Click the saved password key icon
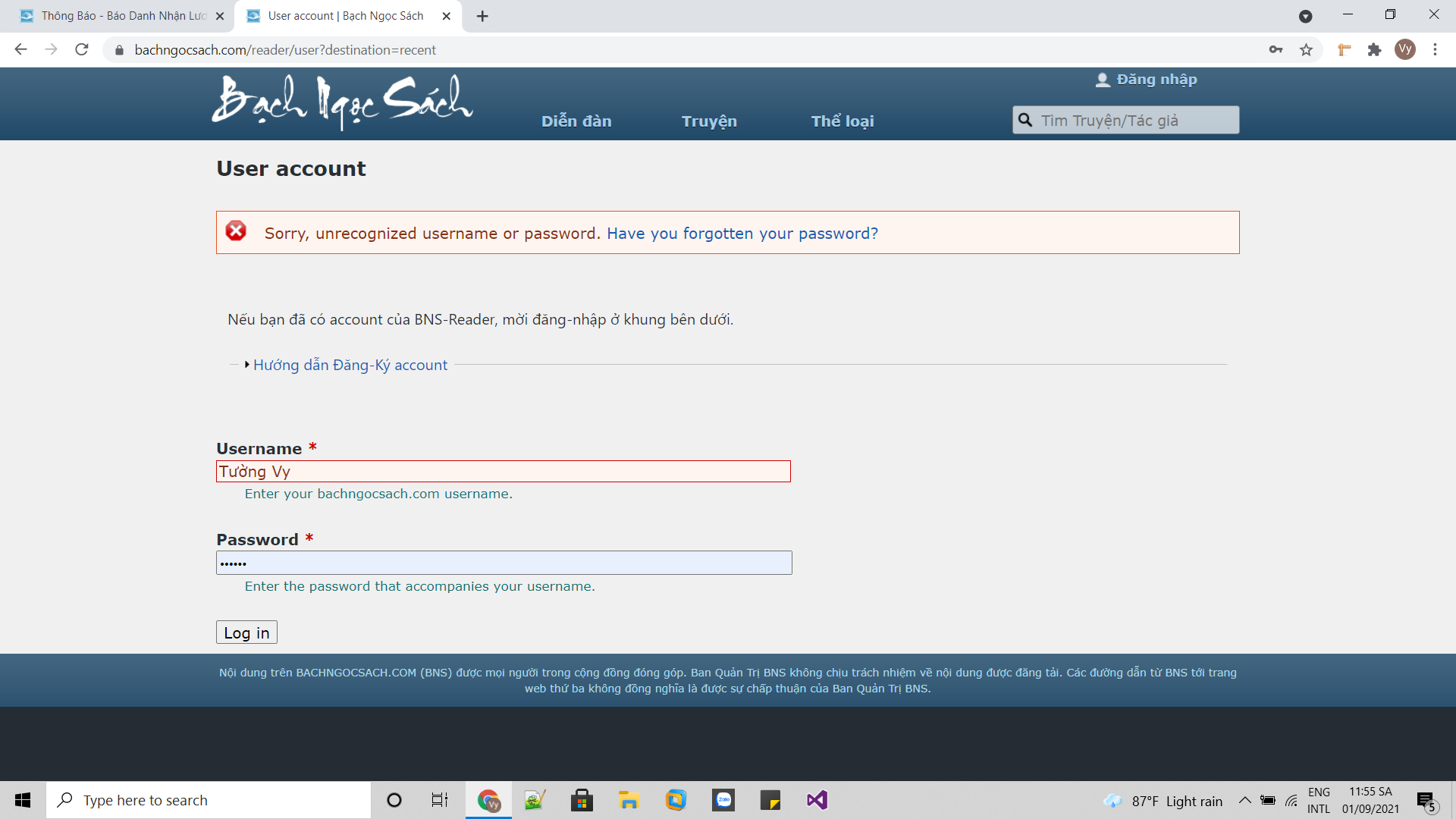Image resolution: width=1456 pixels, height=819 pixels. tap(1276, 50)
